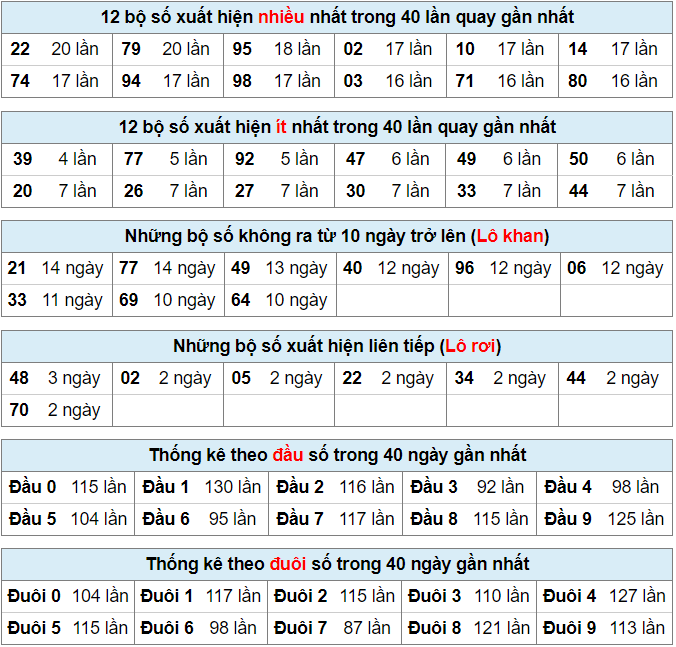Select number 33 with 7 lần
The height and width of the screenshot is (647, 676).
point(501,191)
